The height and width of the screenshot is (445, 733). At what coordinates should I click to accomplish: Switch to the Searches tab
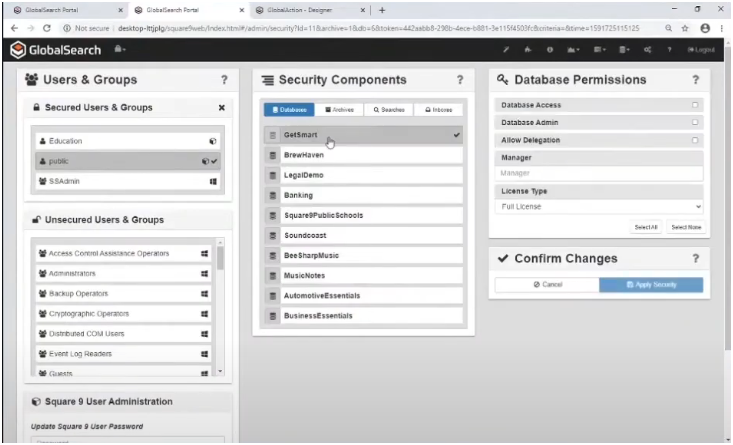coord(387,109)
